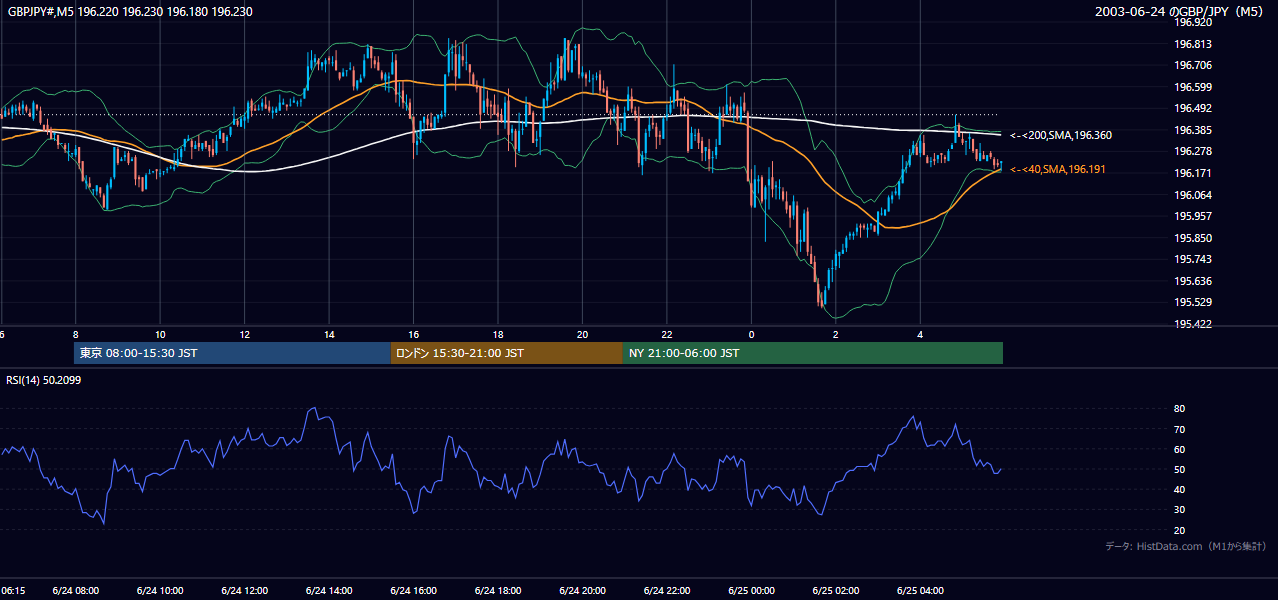Click price scale value 195.529
The height and width of the screenshot is (600, 1278).
[1193, 302]
